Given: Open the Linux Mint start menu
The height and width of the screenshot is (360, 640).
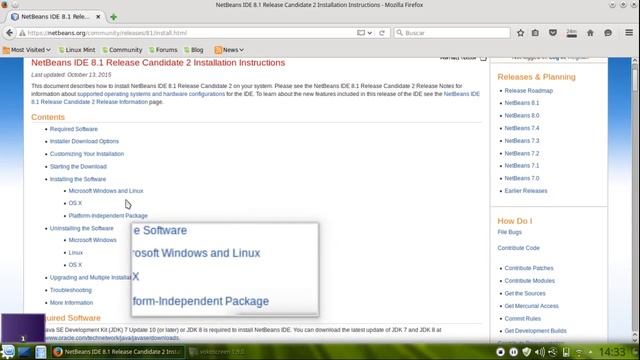Looking at the screenshot, I should [8, 351].
